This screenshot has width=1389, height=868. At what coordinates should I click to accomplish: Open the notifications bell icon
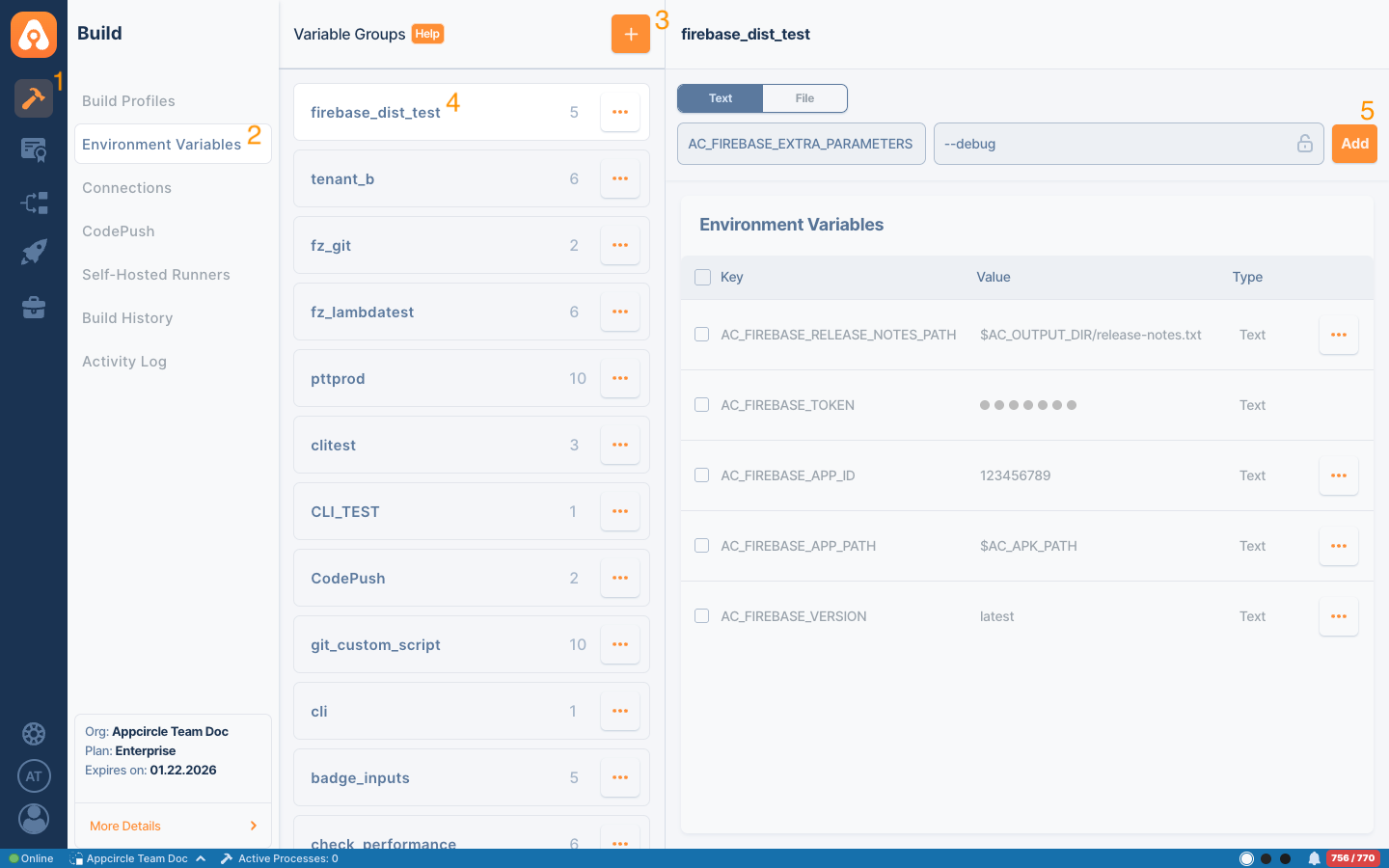[x=1314, y=858]
